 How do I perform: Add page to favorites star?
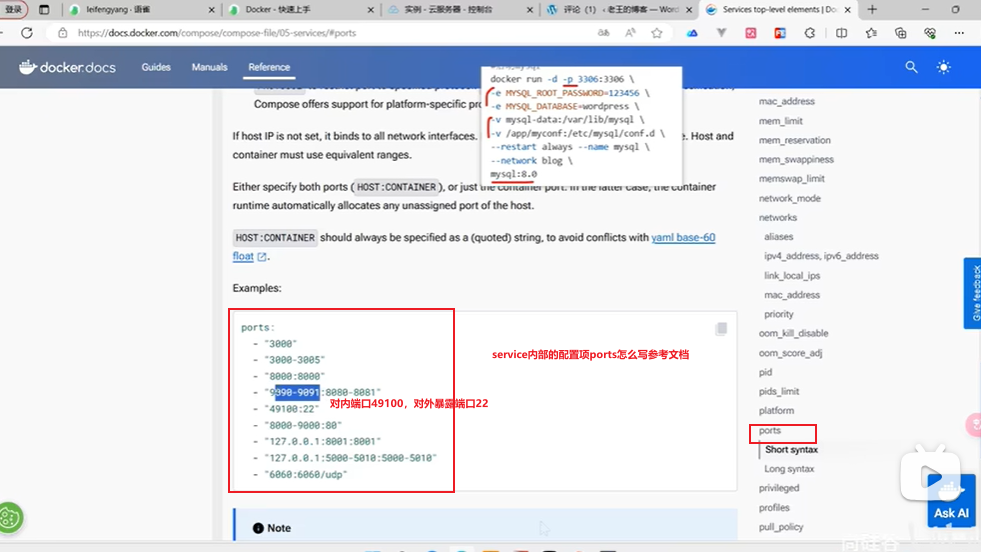[x=656, y=33]
